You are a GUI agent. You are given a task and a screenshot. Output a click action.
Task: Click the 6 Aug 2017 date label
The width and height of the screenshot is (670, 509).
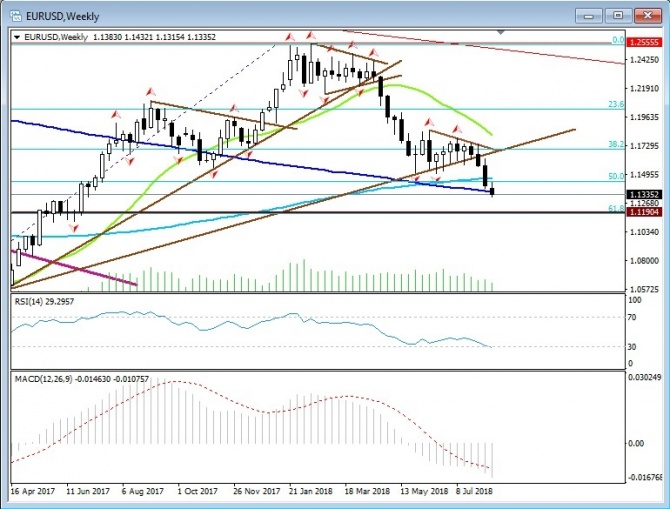[x=142, y=491]
